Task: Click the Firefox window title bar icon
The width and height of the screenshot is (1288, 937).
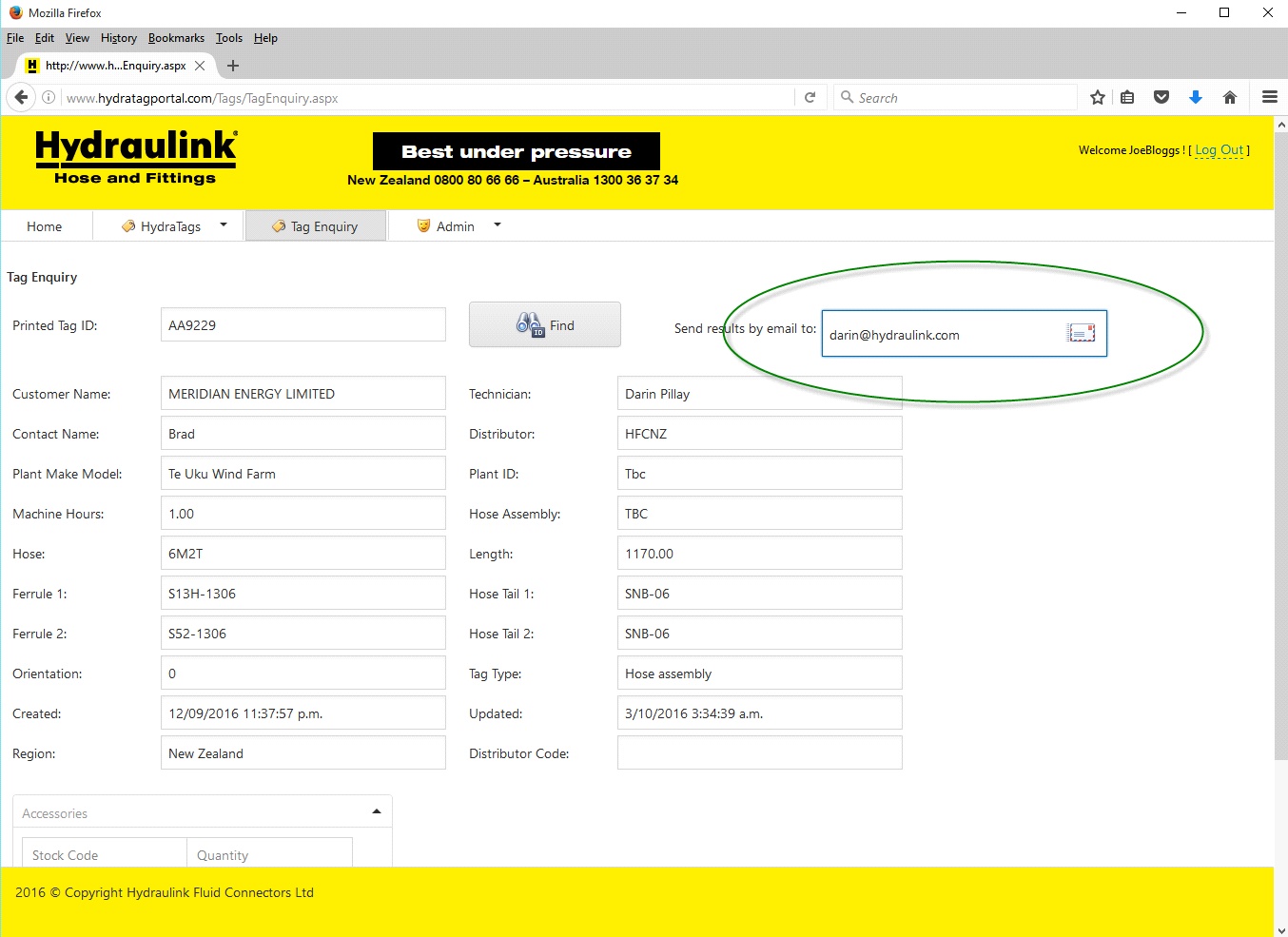Action: coord(15,12)
